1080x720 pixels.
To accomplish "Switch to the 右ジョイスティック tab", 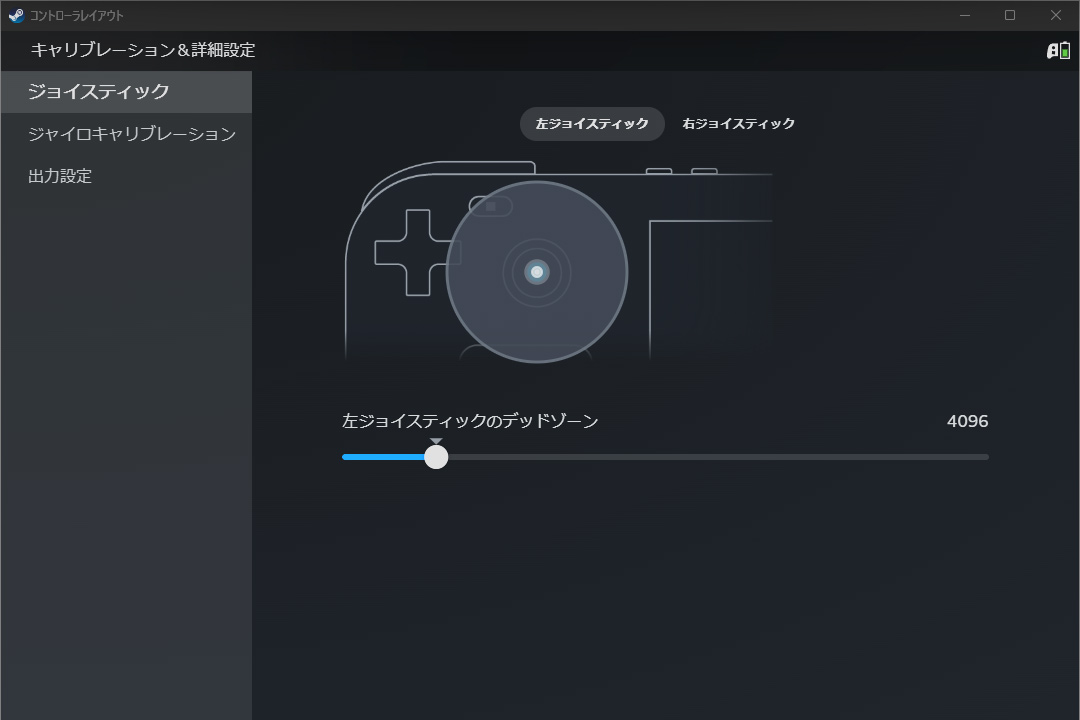I will (738, 124).
